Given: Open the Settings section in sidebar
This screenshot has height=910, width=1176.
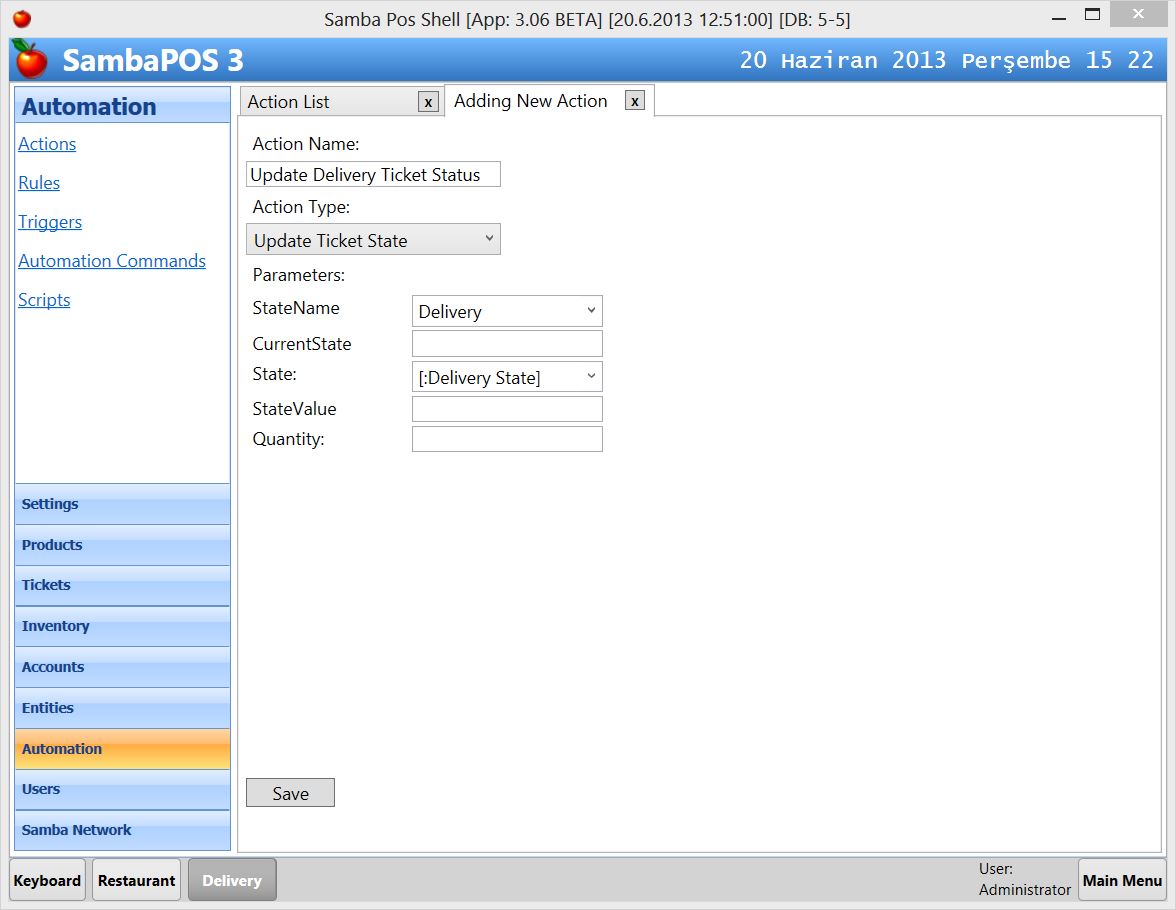Looking at the screenshot, I should (122, 504).
